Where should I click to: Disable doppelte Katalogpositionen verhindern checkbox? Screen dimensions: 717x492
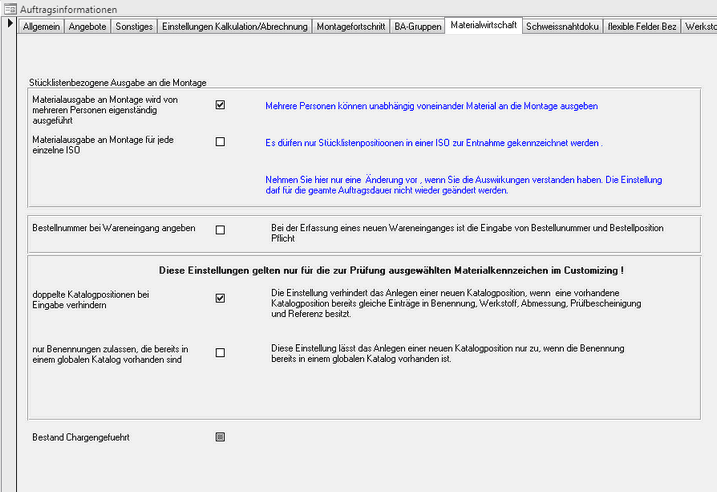point(220,298)
